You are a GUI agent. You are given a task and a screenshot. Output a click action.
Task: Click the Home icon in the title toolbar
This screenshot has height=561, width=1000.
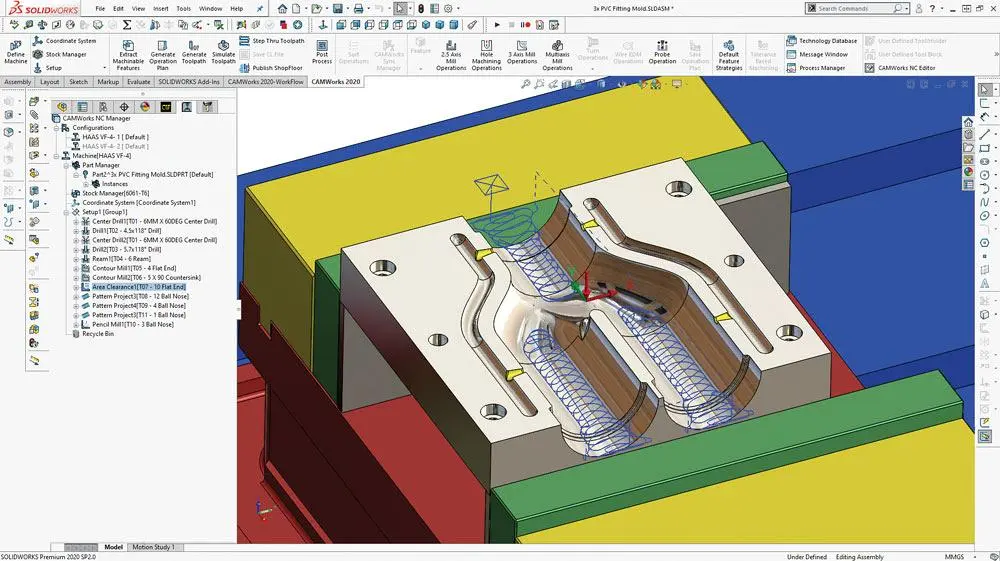283,9
